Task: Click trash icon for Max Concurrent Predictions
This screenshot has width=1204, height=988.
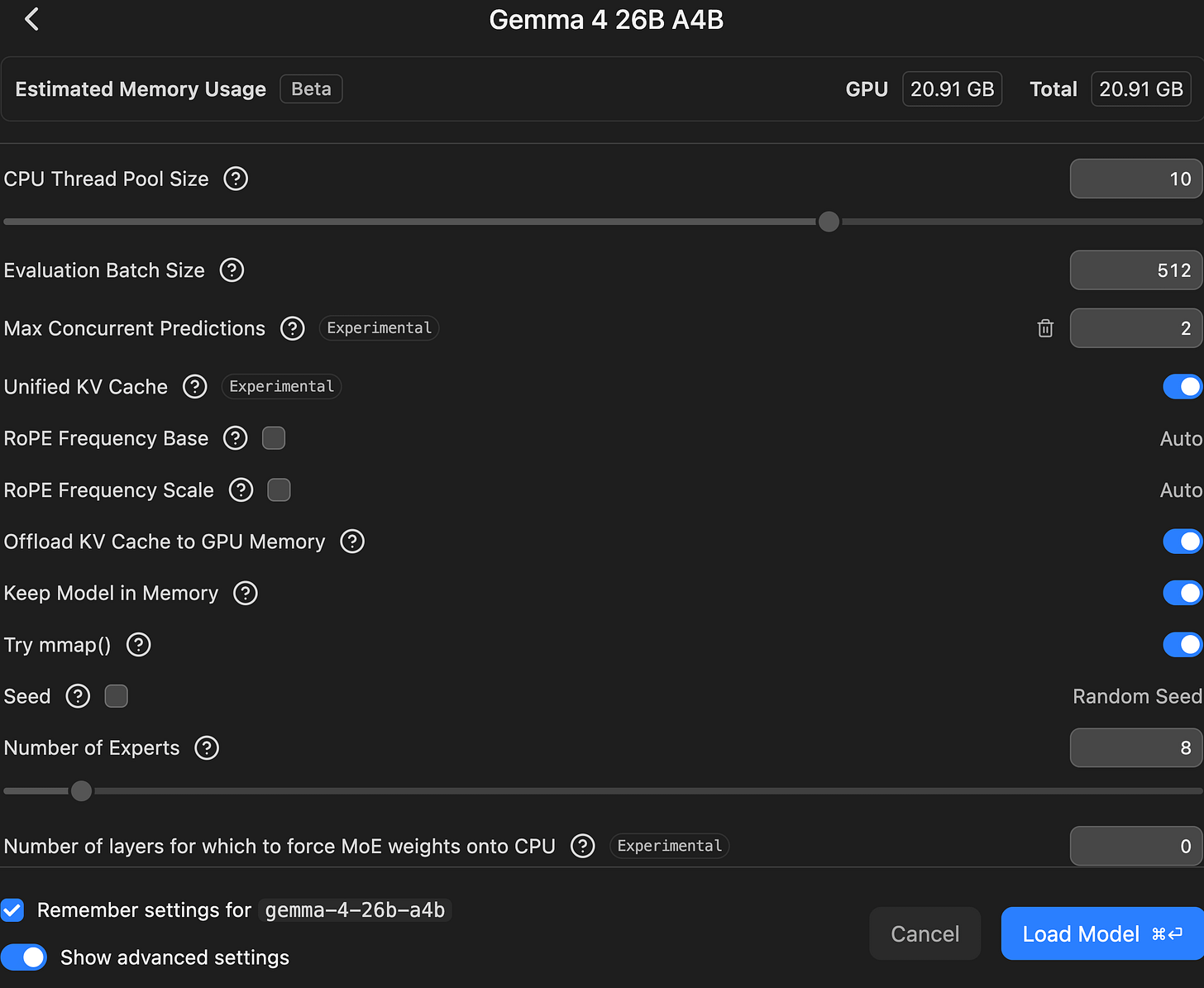Action: pyautogui.click(x=1045, y=328)
